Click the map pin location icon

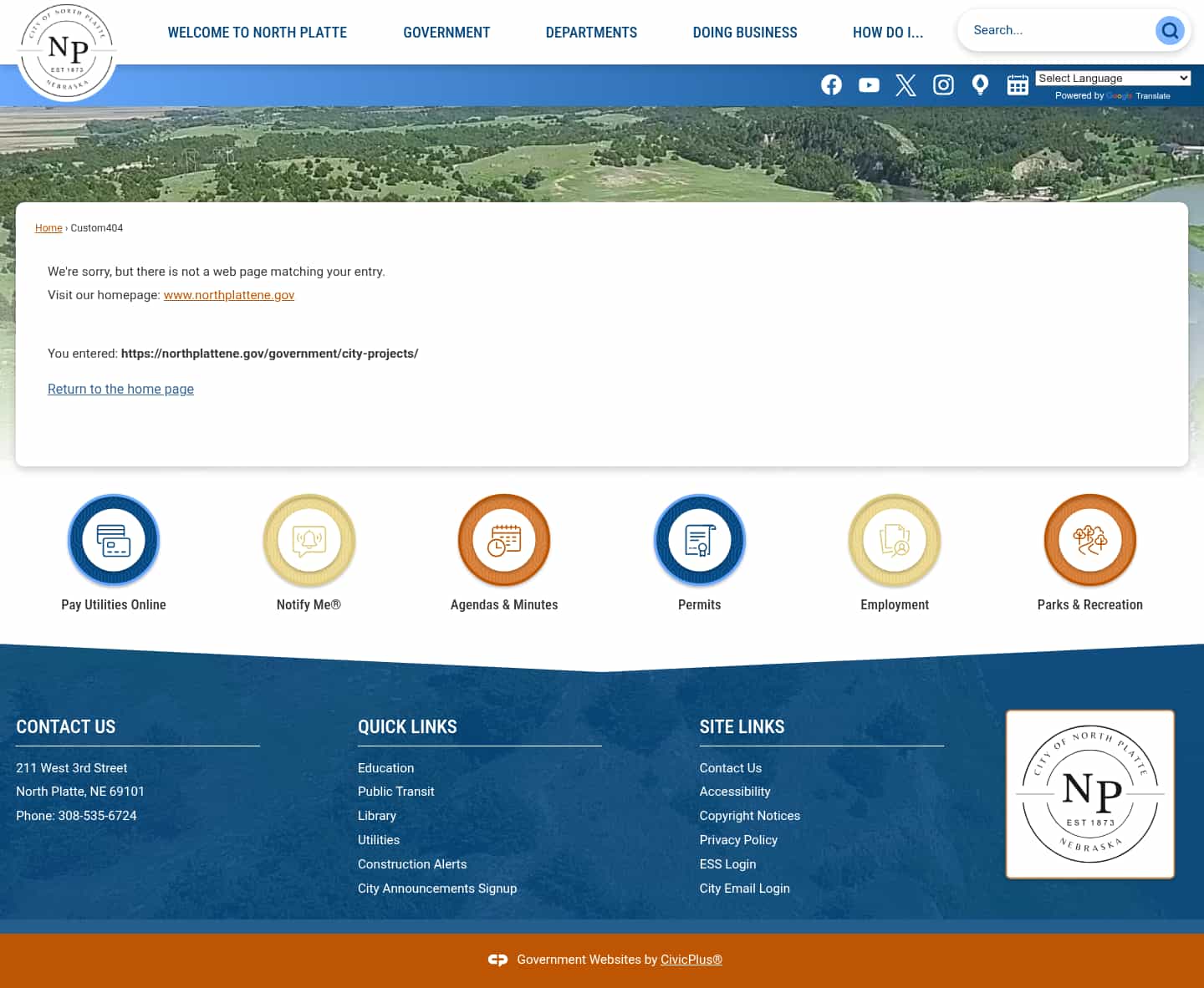[x=980, y=84]
